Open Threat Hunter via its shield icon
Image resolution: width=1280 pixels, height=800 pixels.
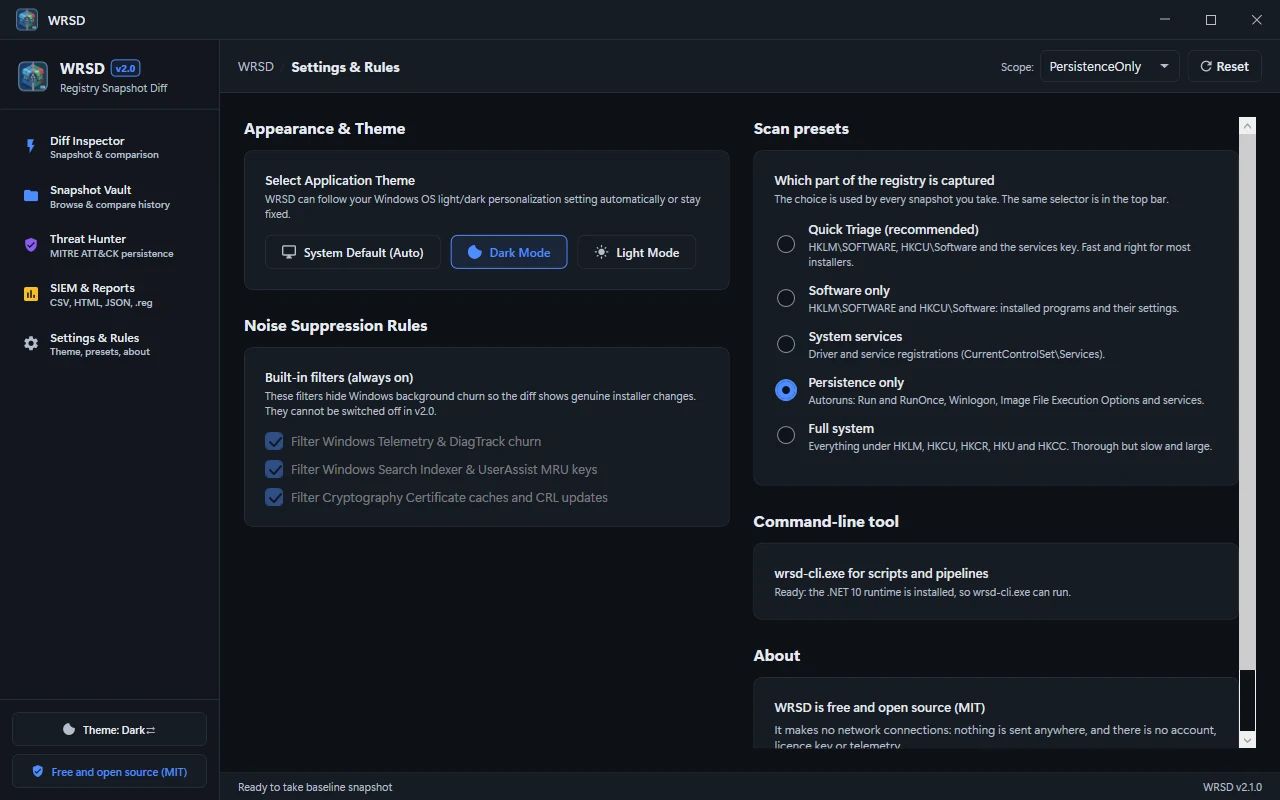point(31,245)
